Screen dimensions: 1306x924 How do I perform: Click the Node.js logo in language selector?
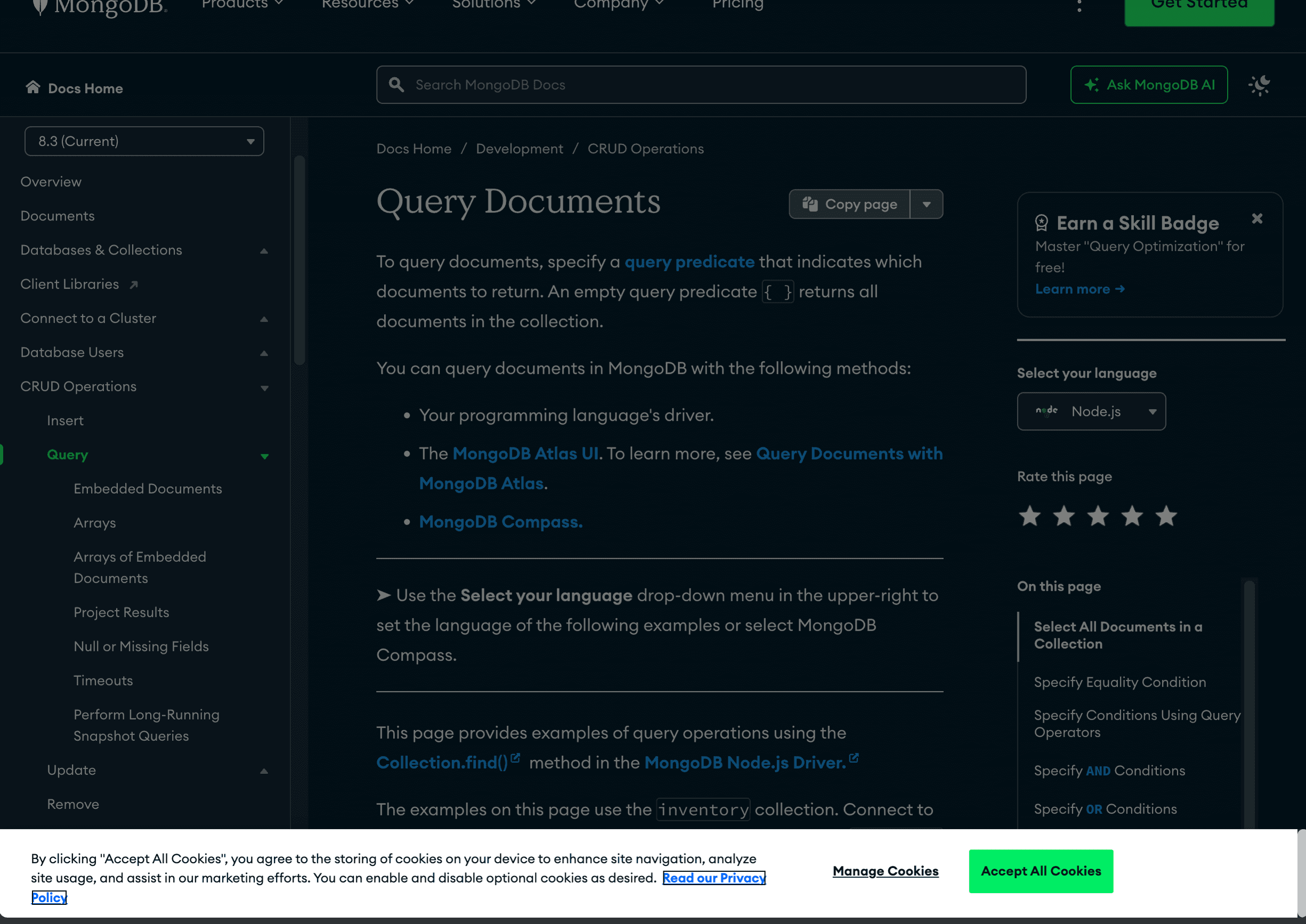click(1047, 411)
